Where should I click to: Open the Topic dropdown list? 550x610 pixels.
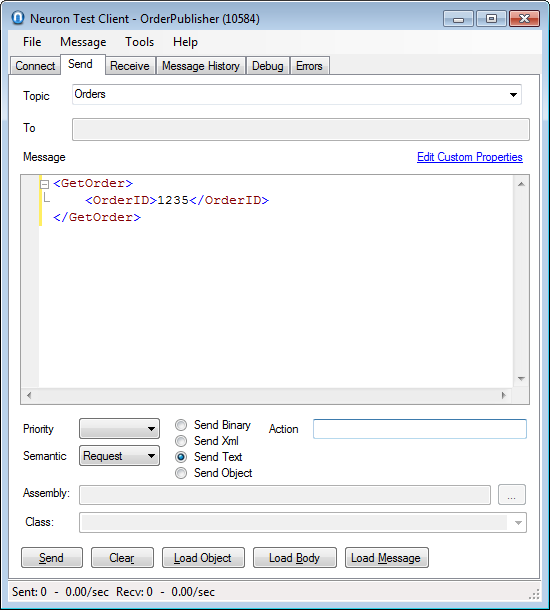513,95
